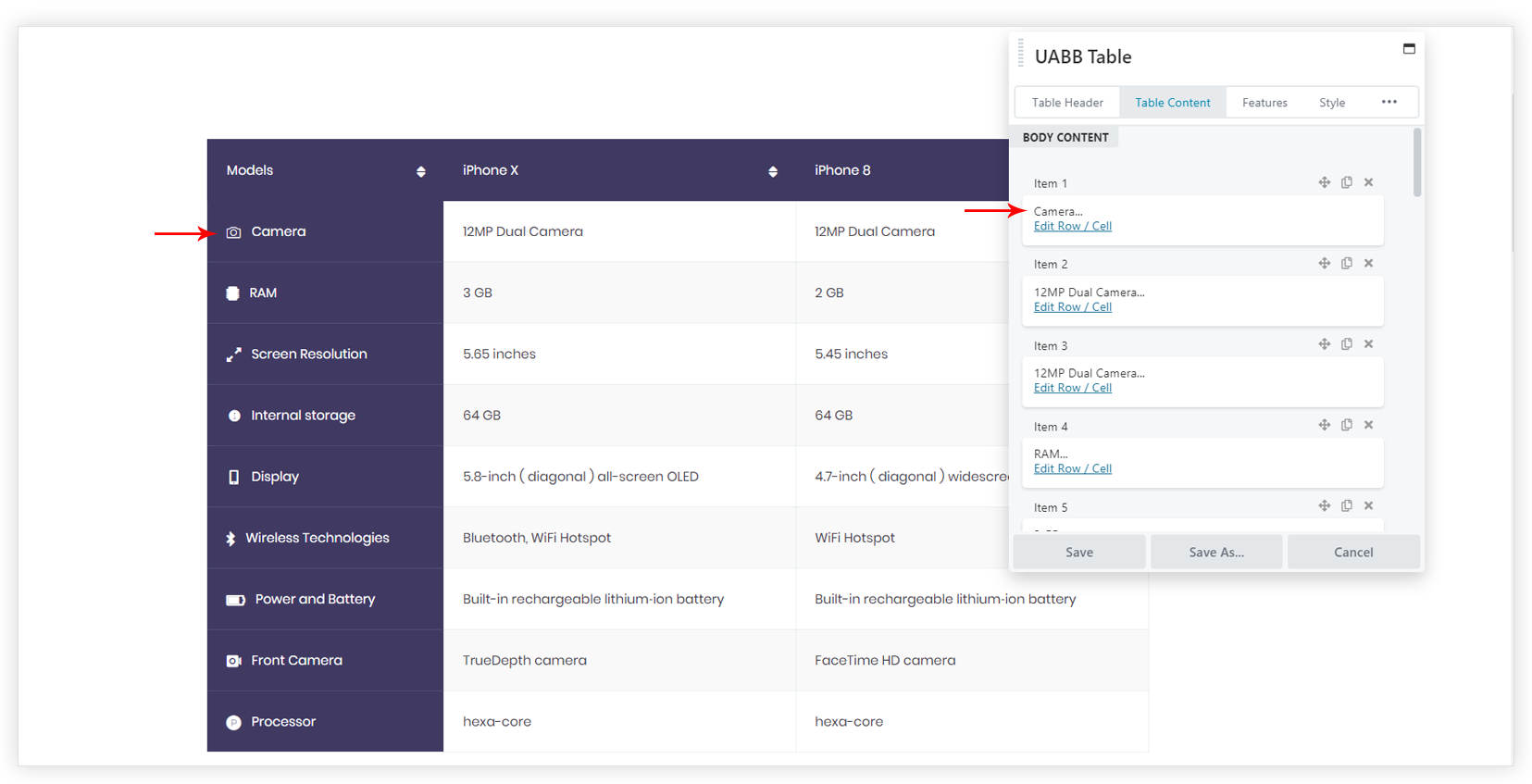Duplicate Item 2 using its copy icon
This screenshot has width=1532, height=784.
coord(1346,263)
